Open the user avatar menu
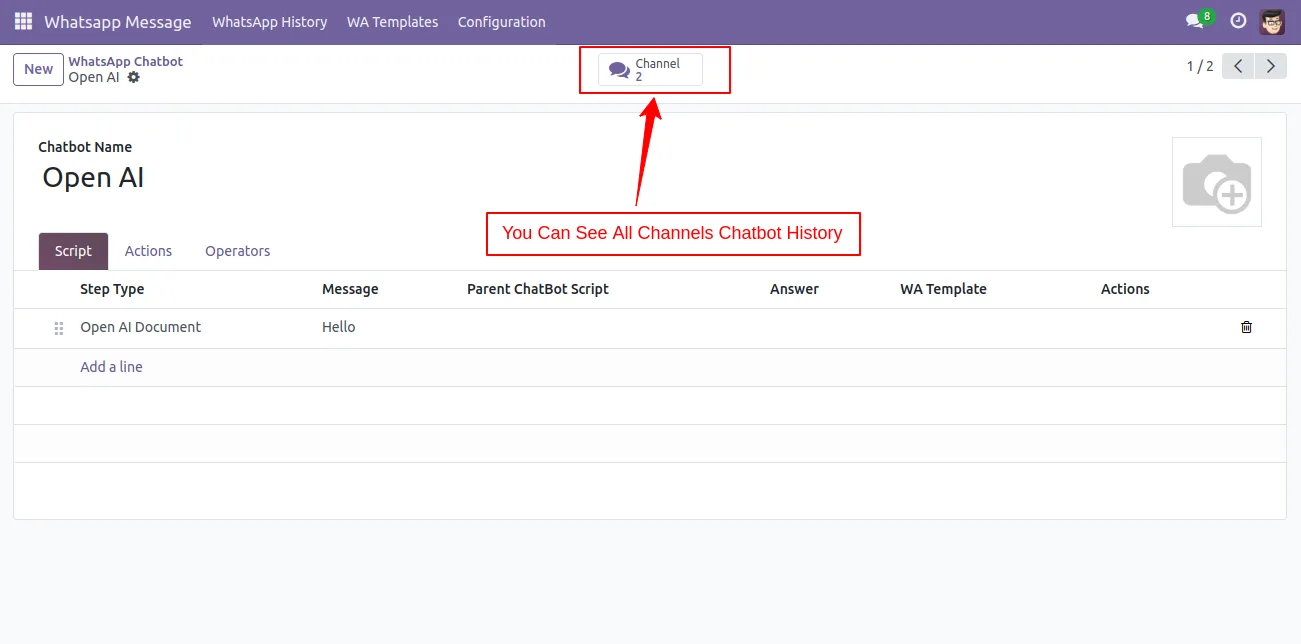The image size is (1301, 644). point(1272,21)
